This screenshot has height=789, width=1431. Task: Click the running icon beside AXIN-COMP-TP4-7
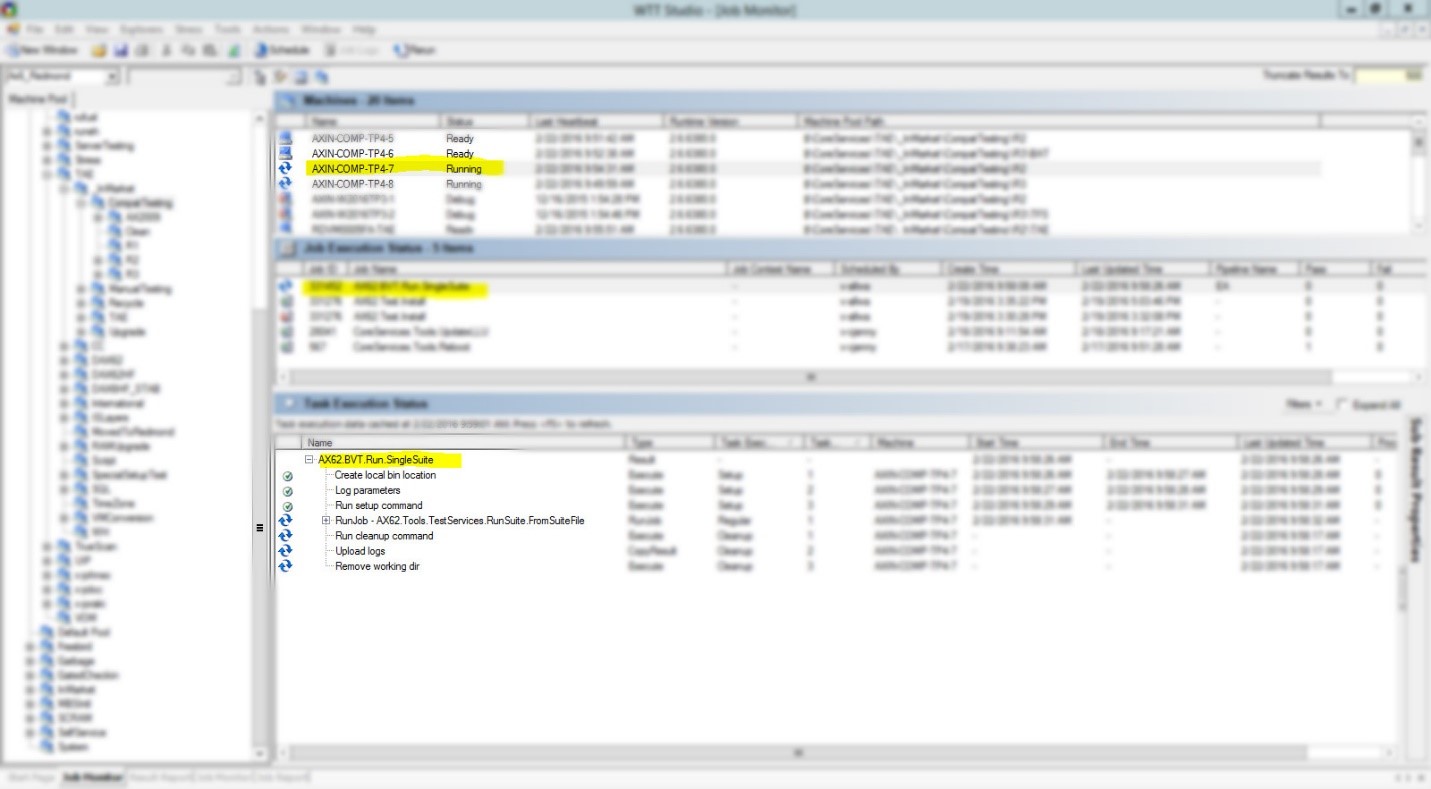(x=285, y=169)
